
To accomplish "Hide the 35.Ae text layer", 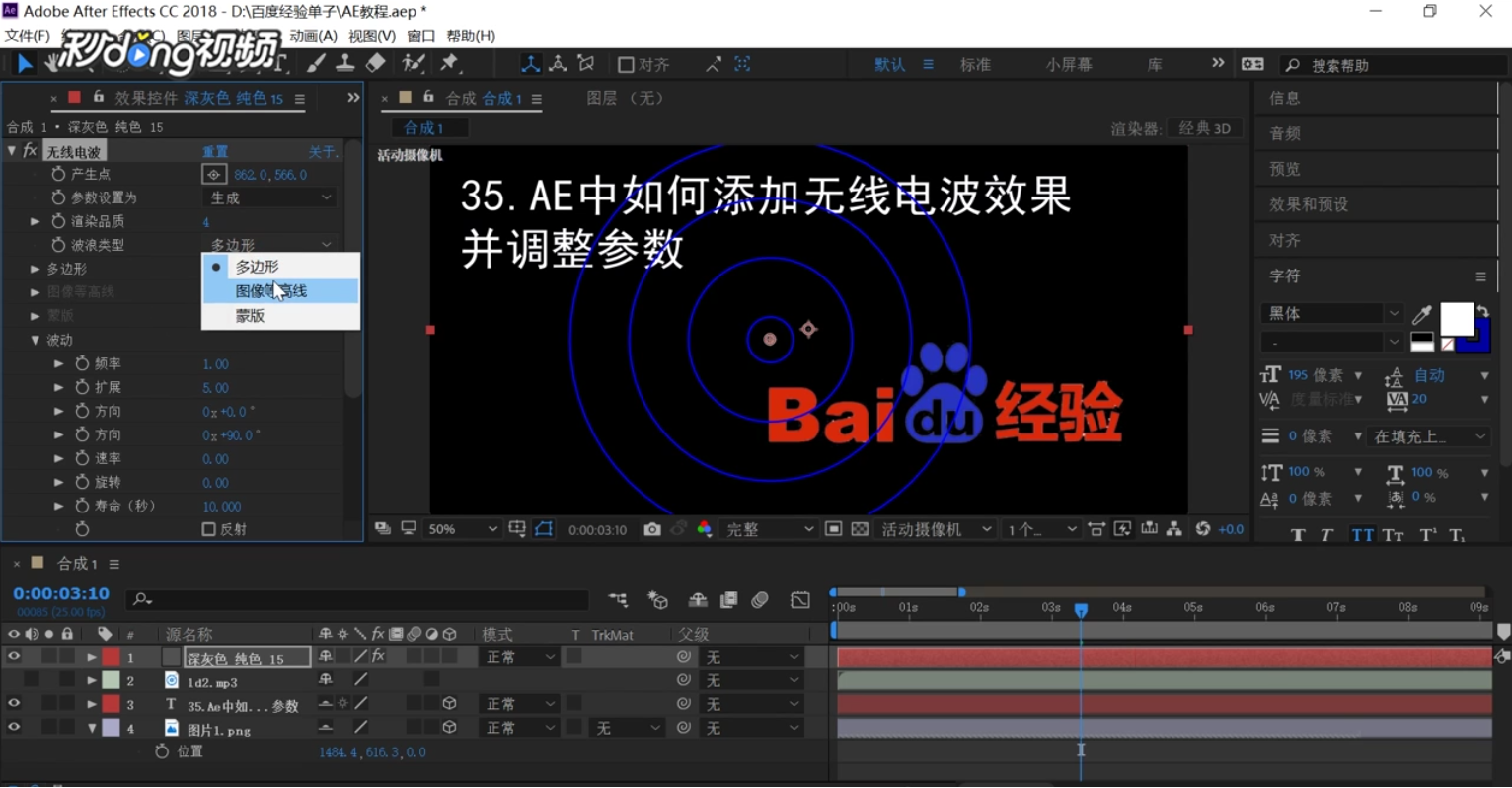I will (14, 703).
